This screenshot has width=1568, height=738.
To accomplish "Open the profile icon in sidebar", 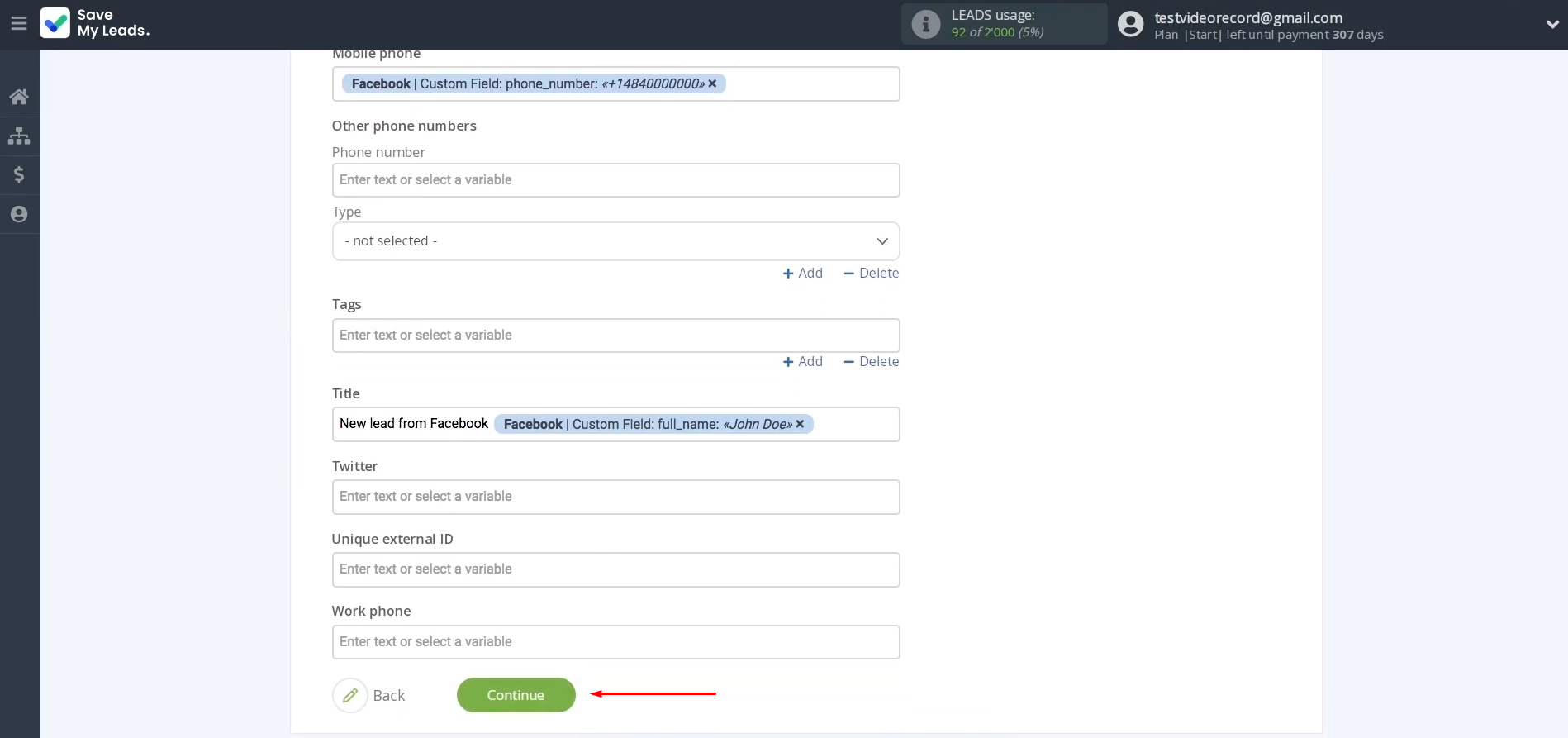I will click(x=19, y=214).
